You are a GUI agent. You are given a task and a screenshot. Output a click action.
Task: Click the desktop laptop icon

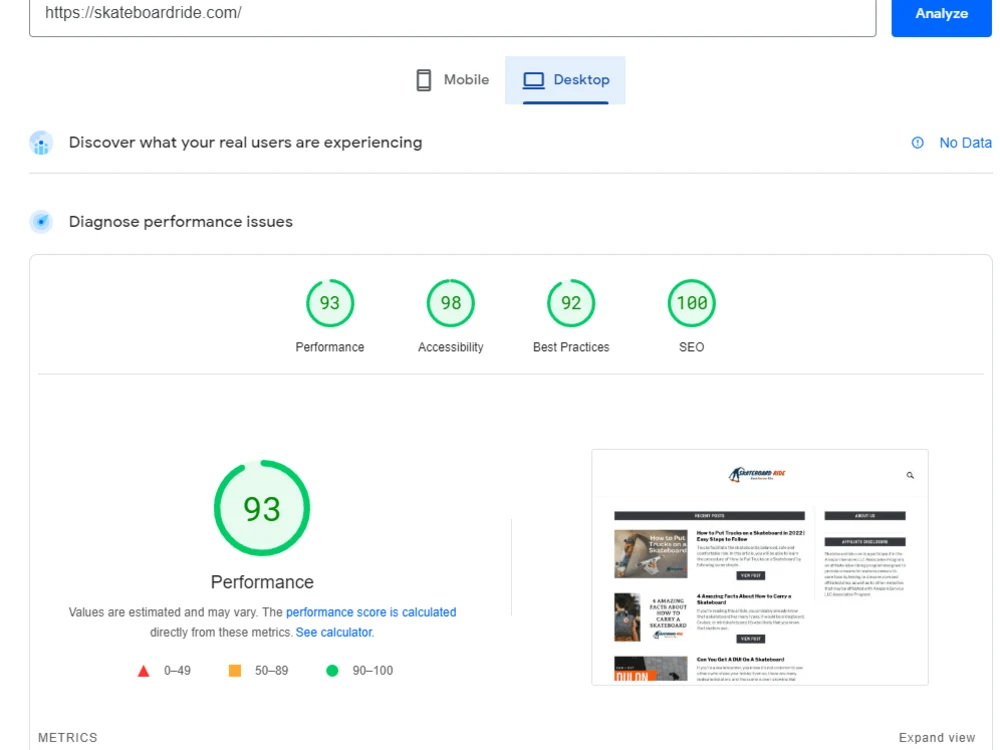point(534,80)
